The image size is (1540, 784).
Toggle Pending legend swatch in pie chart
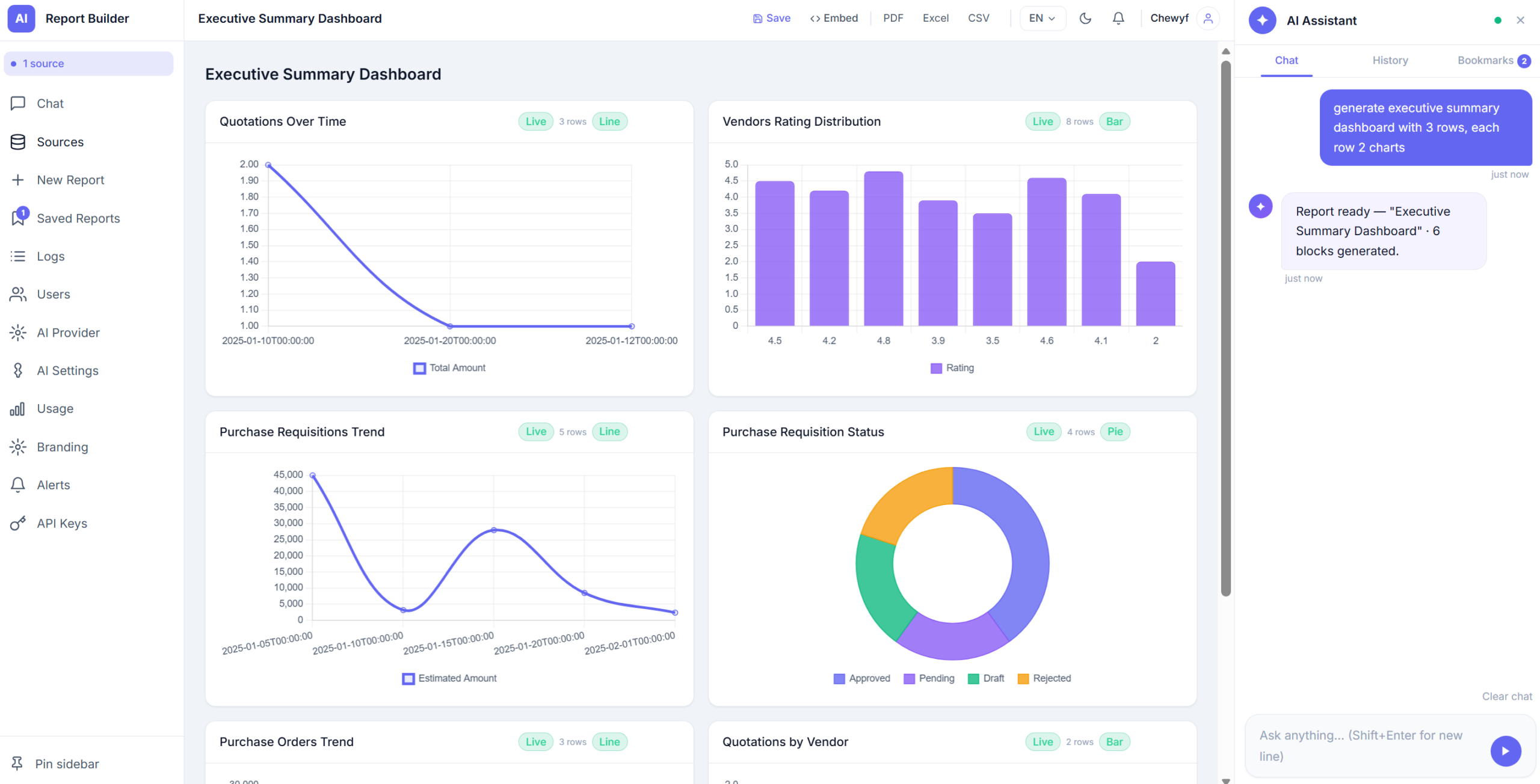909,679
